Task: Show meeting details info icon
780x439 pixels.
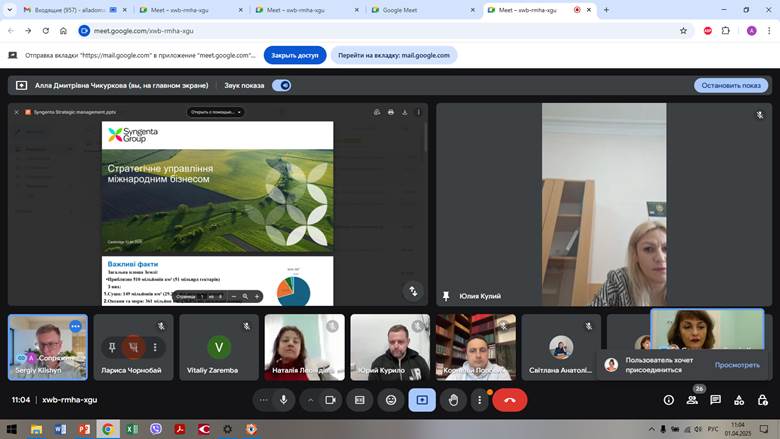Action: (669, 400)
